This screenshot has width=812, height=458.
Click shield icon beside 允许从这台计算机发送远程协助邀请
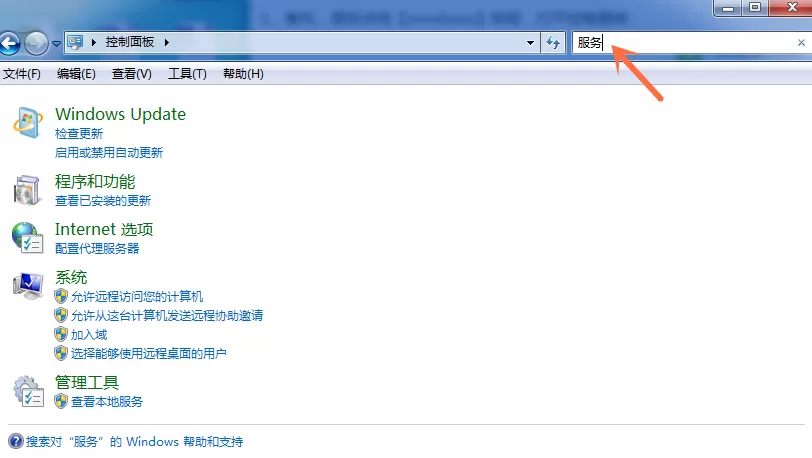[61, 315]
